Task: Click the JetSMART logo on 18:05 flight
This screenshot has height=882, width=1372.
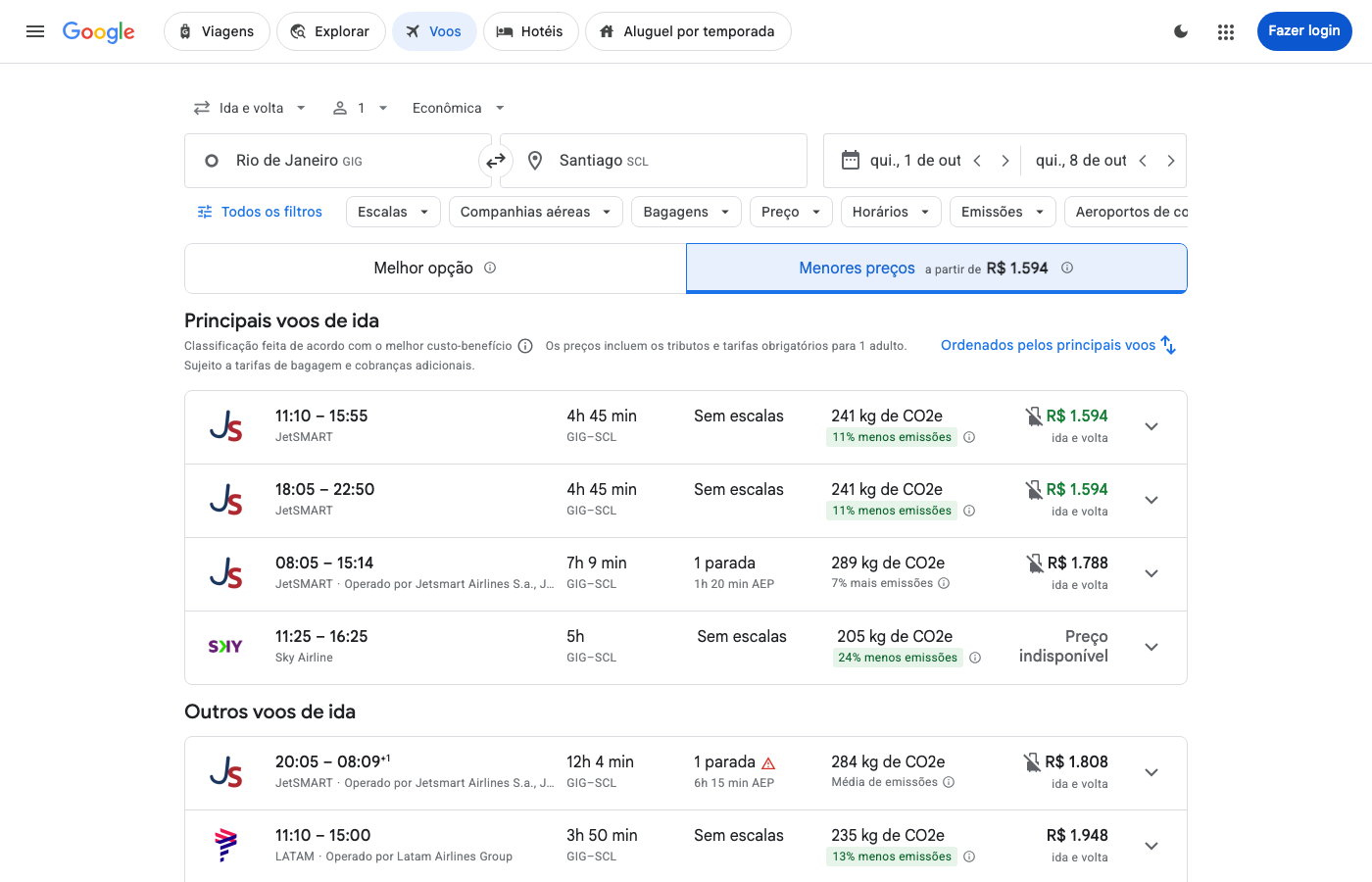Action: click(225, 500)
